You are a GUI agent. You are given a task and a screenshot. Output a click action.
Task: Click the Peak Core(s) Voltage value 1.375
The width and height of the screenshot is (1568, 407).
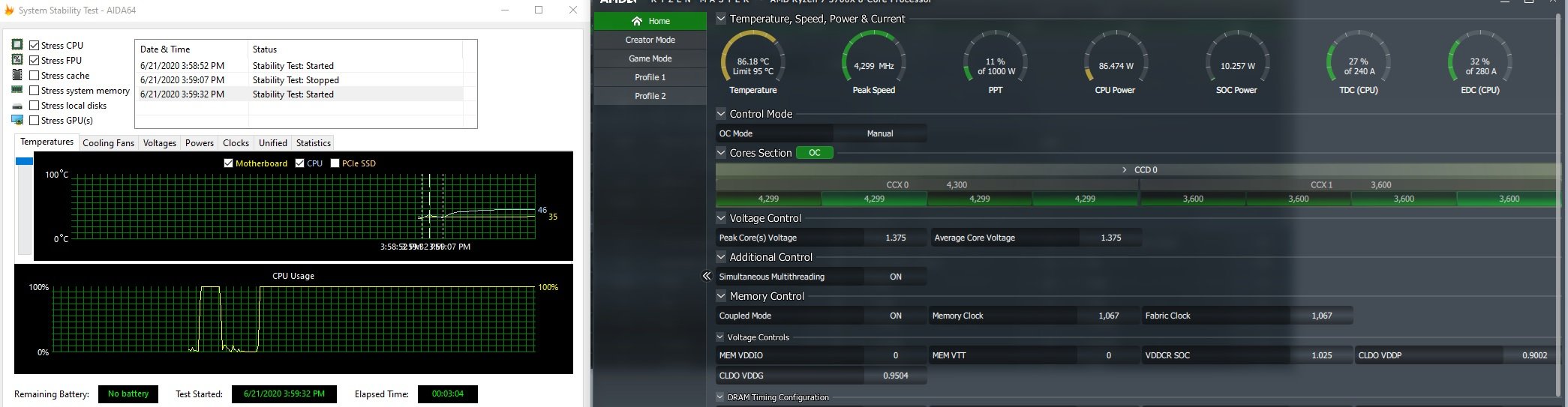[896, 238]
